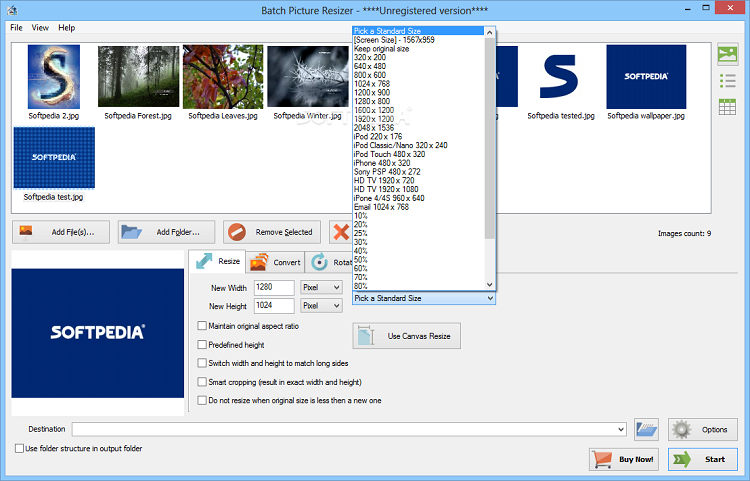Click the Buy Now! button
The height and width of the screenshot is (481, 750).
(624, 459)
